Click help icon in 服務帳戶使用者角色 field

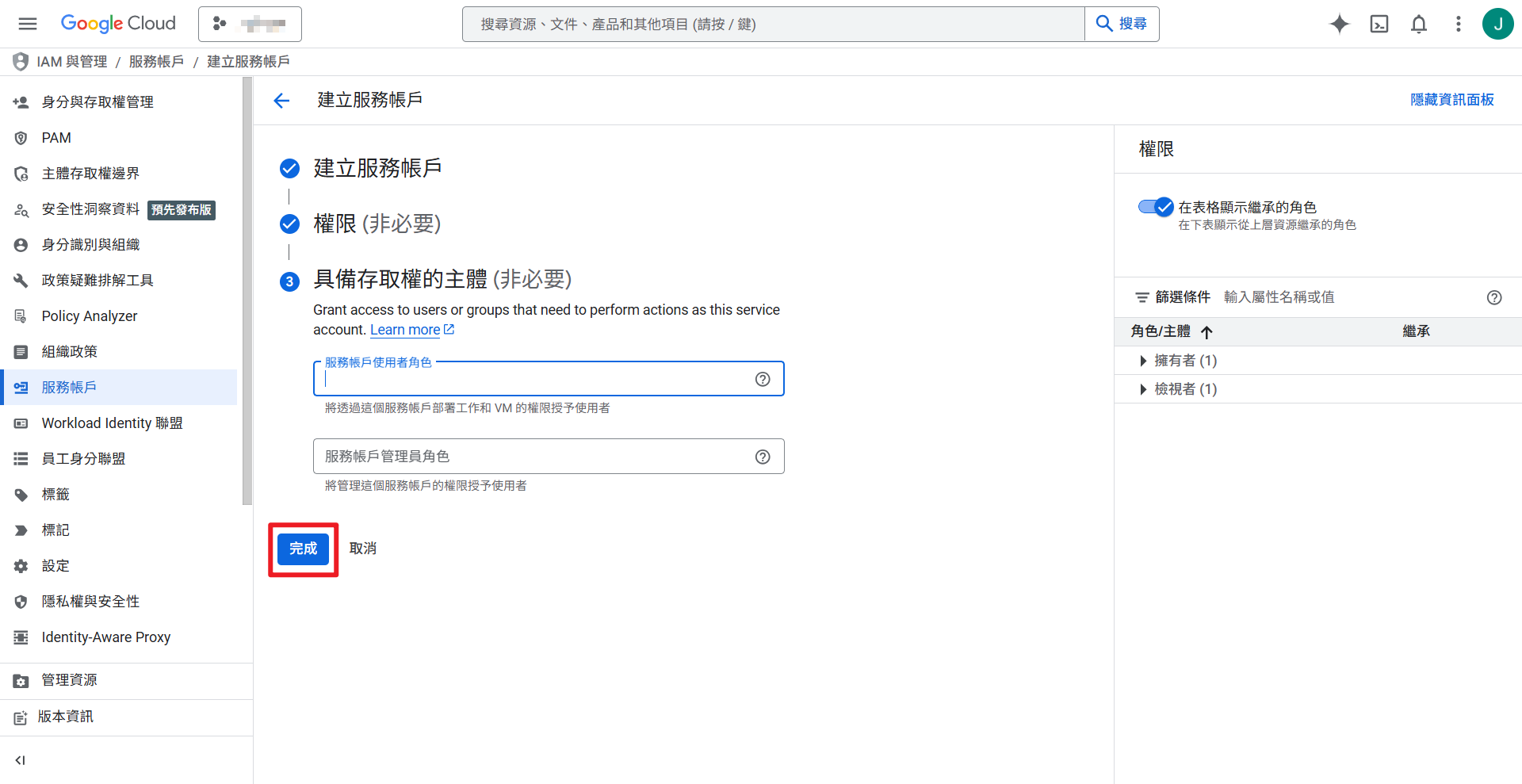pyautogui.click(x=763, y=379)
